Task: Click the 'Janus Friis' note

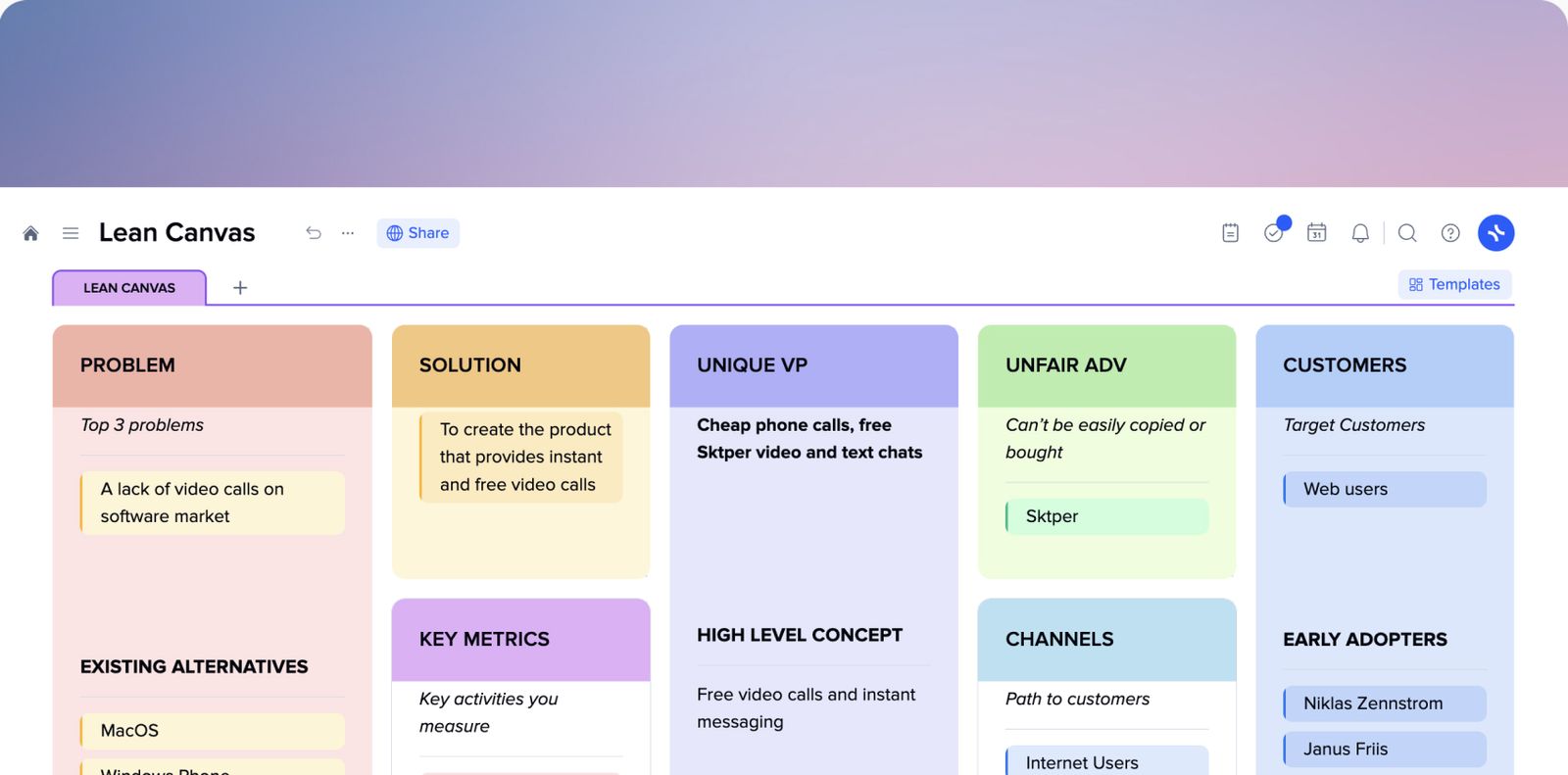Action: 1385,749
